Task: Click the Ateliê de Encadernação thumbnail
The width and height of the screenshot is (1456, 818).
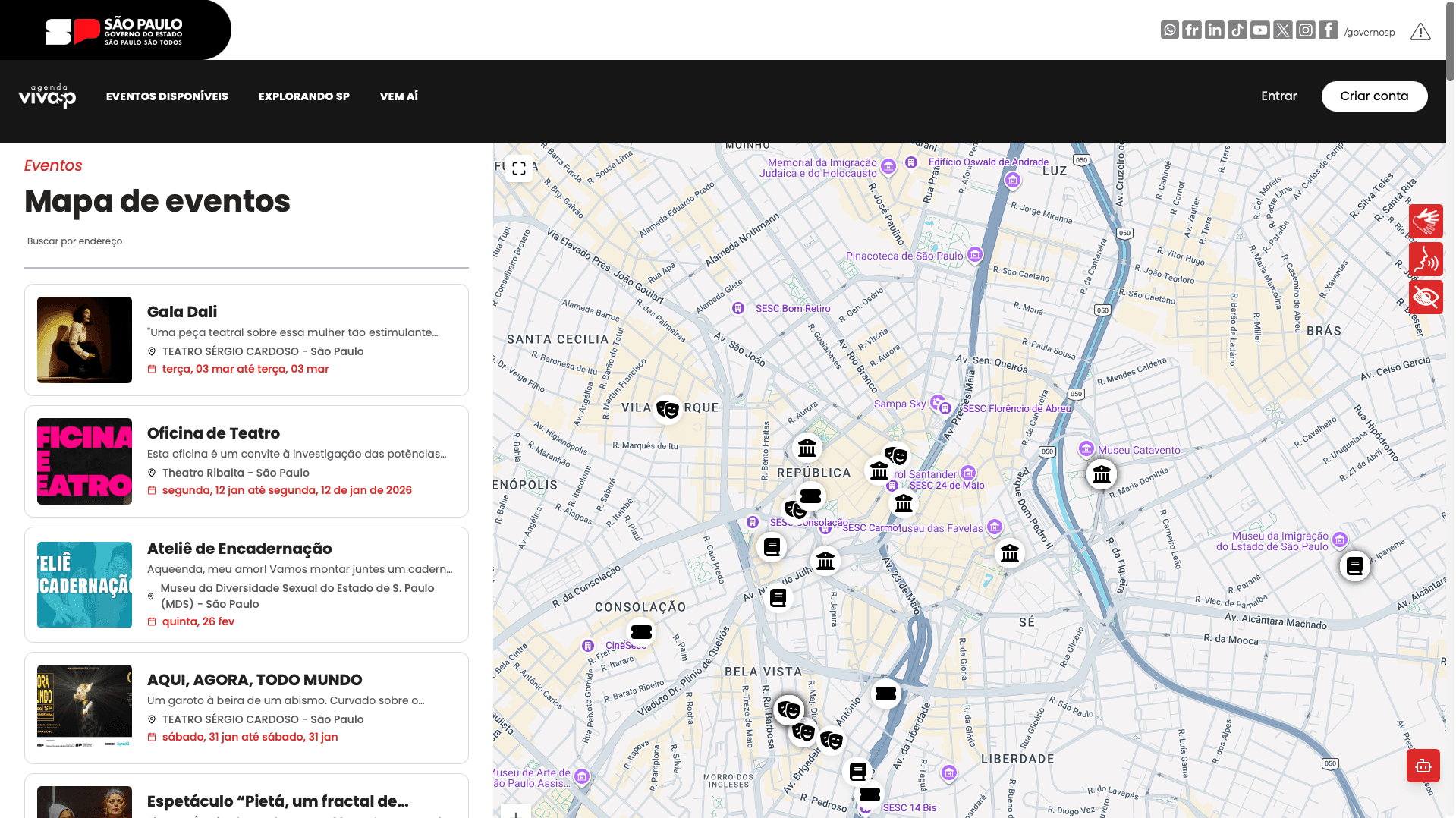Action: (x=84, y=584)
